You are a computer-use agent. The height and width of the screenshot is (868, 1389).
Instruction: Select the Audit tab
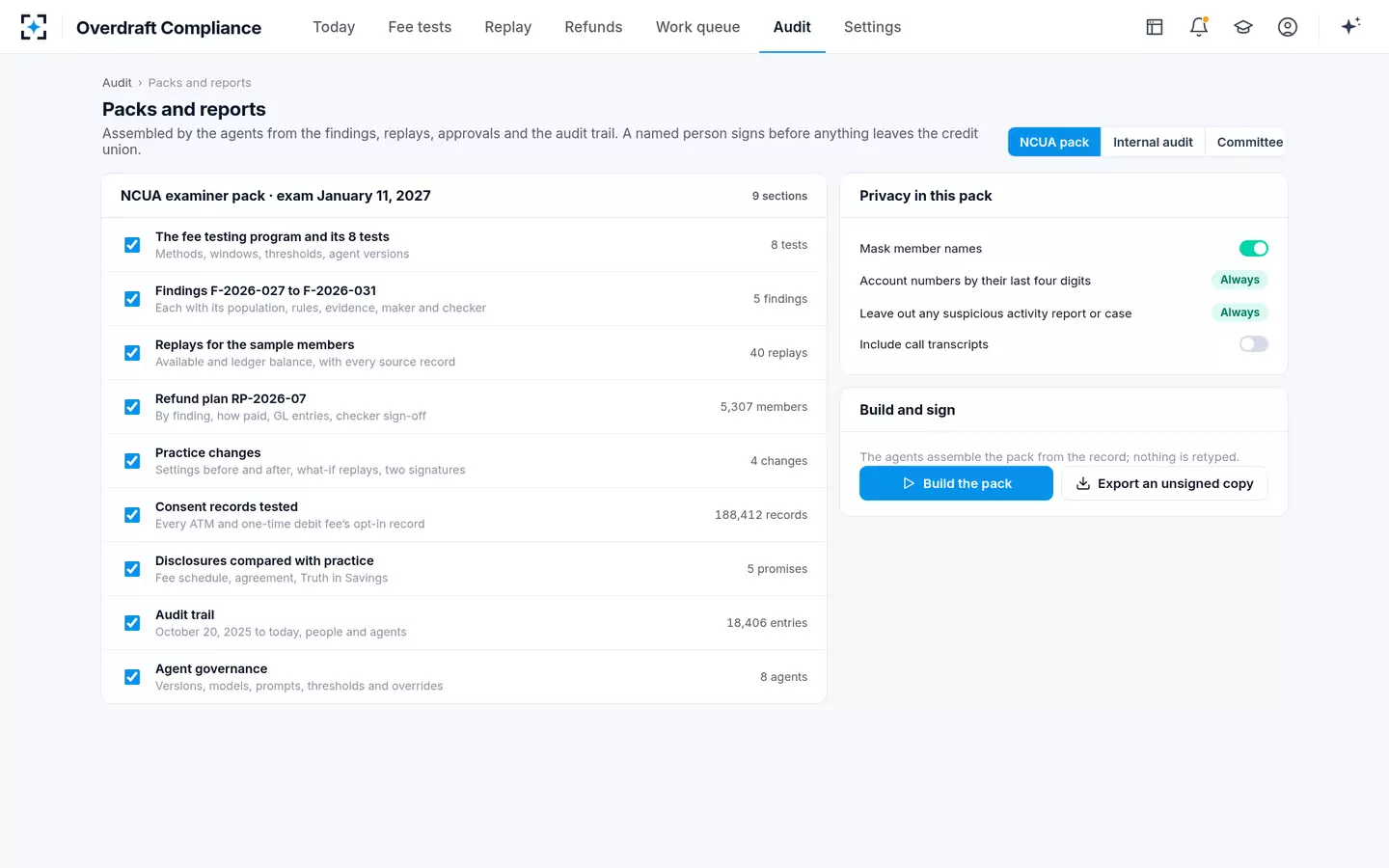coord(792,27)
